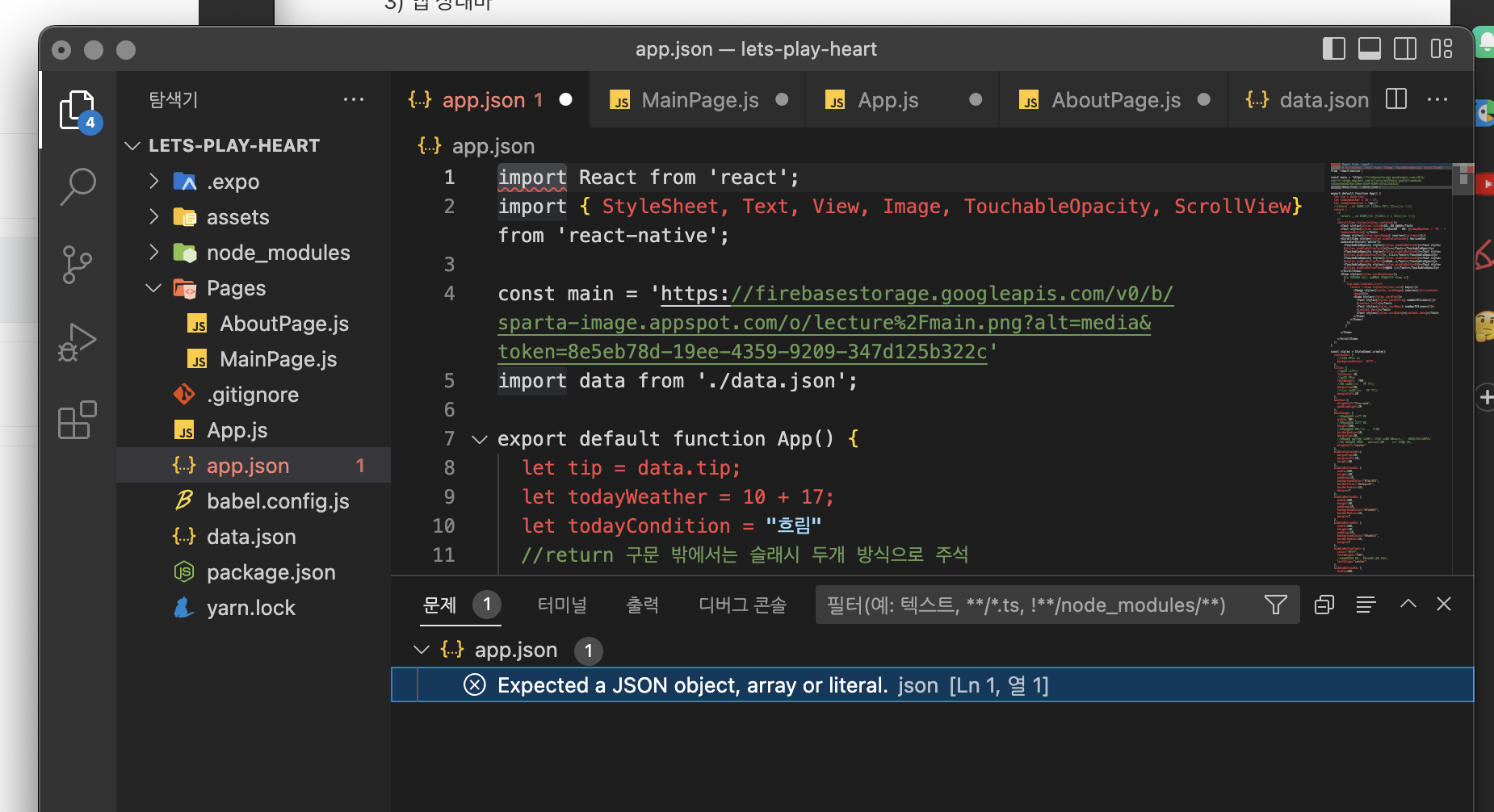Close the unsaved AboutPage.js tab dot
Screen dimensions: 1494x812
1204,99
